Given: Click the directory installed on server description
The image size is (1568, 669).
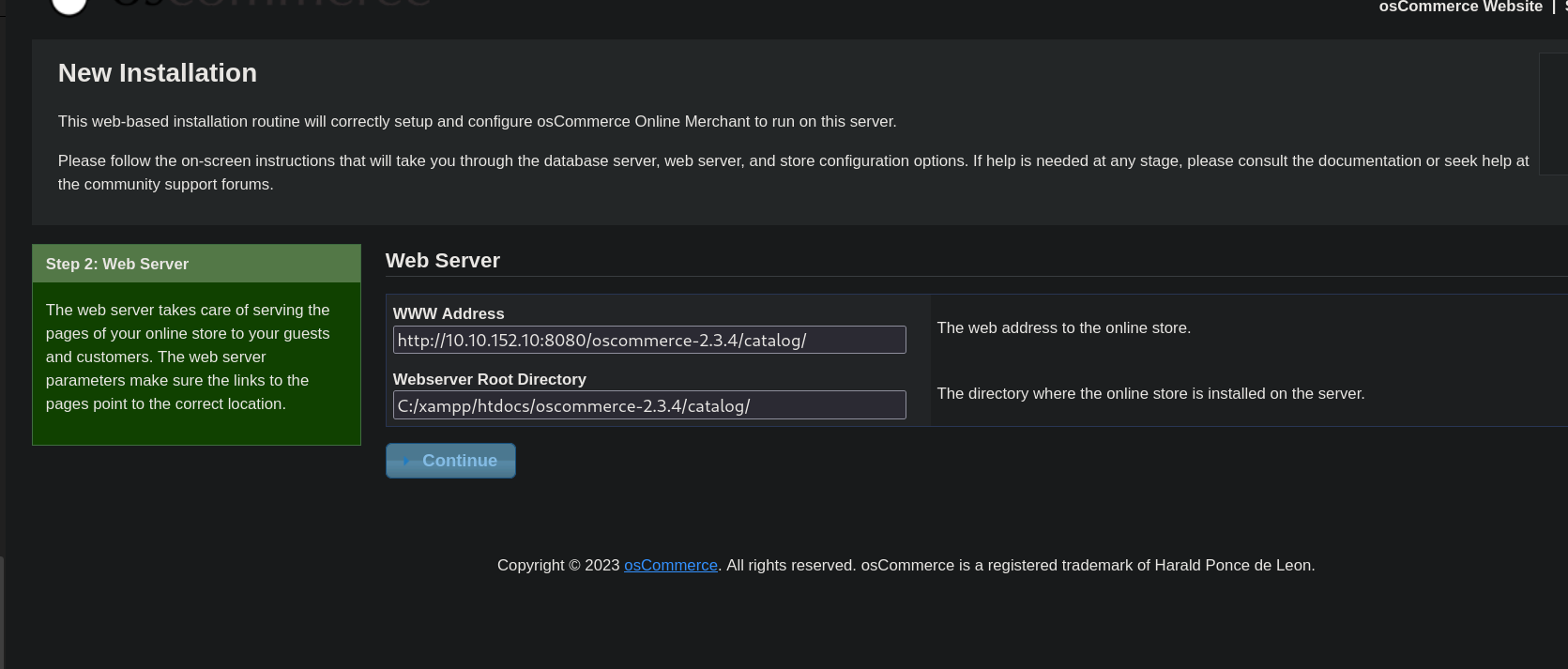Looking at the screenshot, I should [1149, 393].
